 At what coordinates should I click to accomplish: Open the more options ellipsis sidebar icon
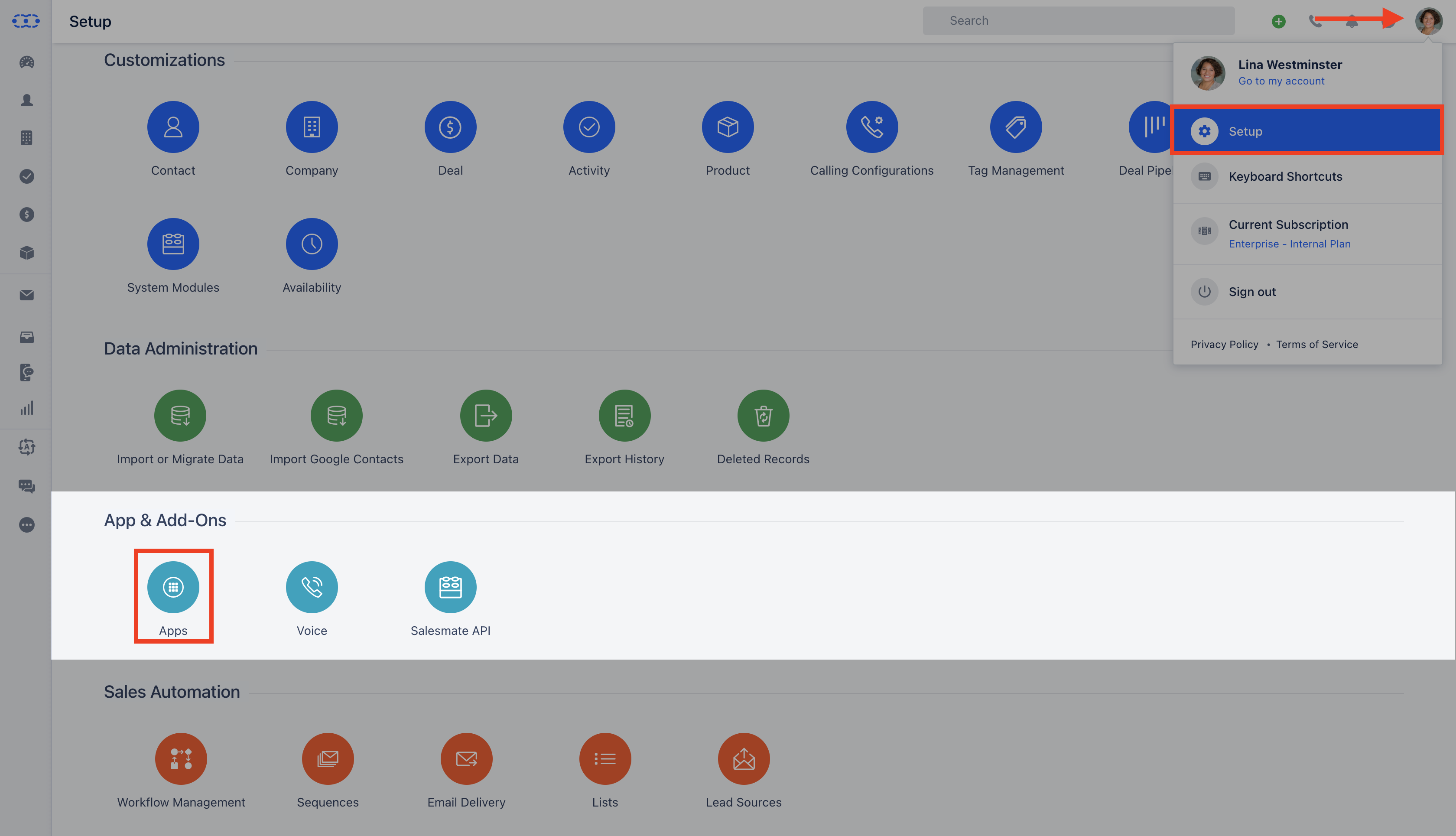[26, 525]
